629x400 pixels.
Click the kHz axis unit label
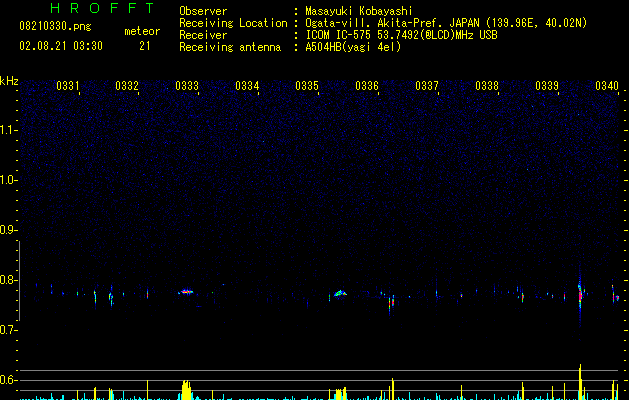(9, 81)
